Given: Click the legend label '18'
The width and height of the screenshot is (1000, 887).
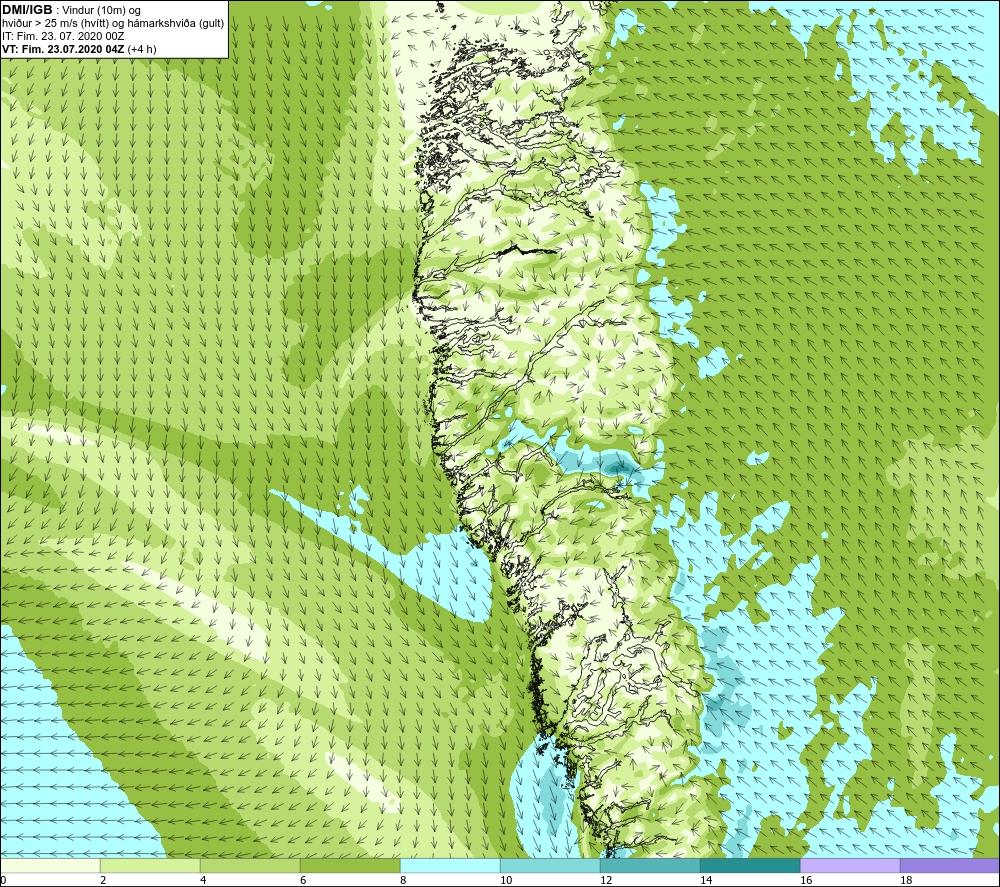Looking at the screenshot, I should click(x=906, y=880).
